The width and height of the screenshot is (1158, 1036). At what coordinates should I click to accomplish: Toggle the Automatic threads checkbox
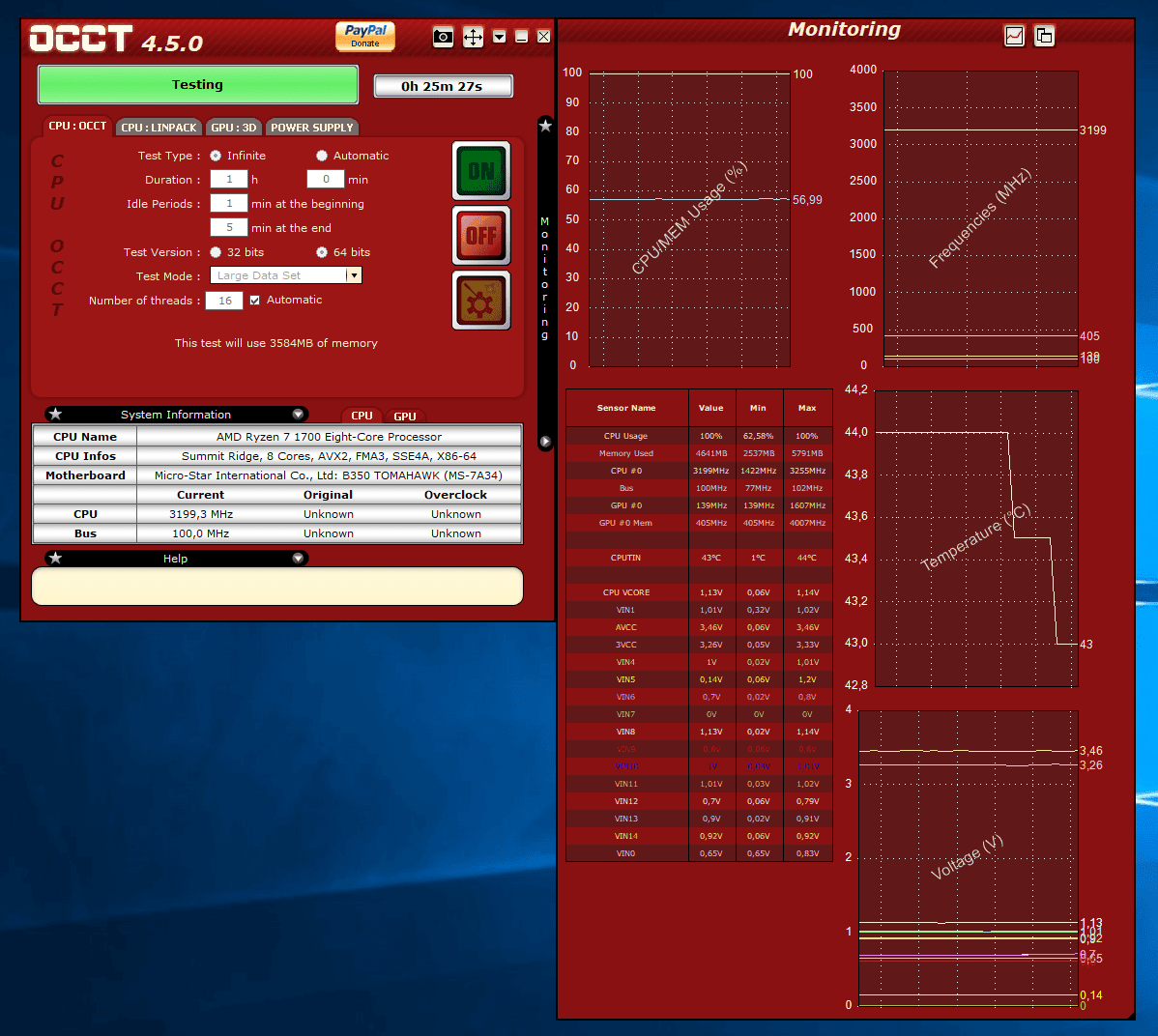[255, 301]
